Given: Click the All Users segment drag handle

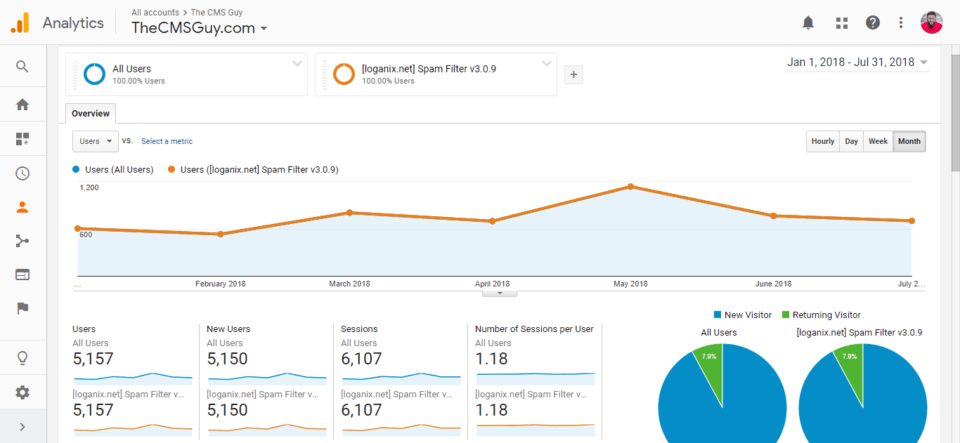Looking at the screenshot, I should pyautogui.click(x=75, y=74).
